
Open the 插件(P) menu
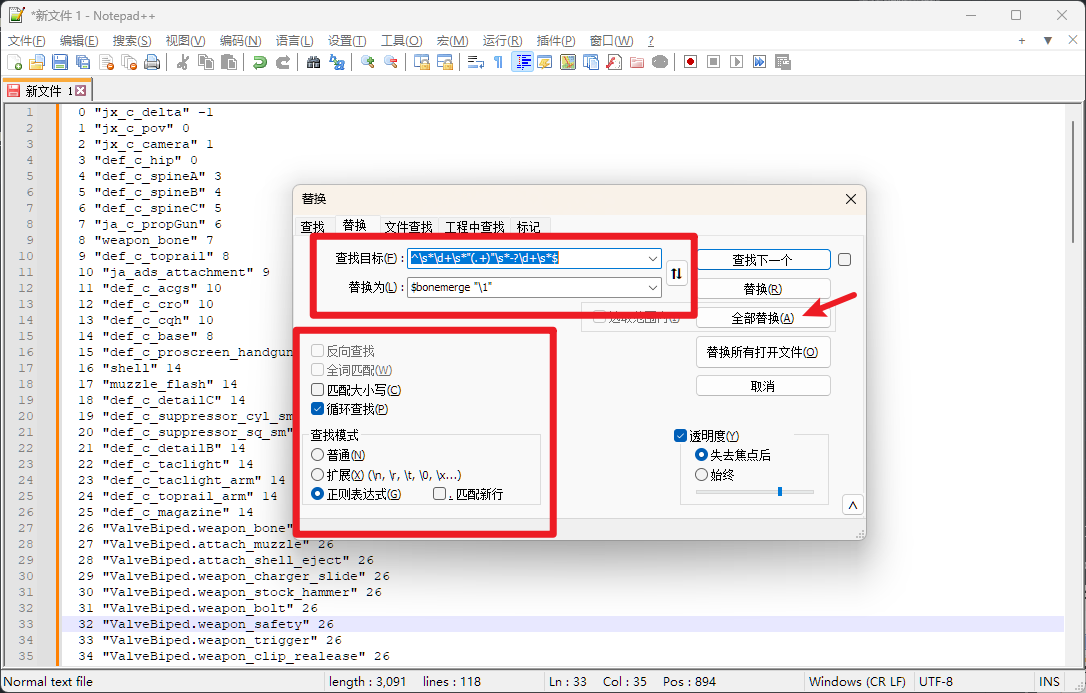click(x=555, y=41)
